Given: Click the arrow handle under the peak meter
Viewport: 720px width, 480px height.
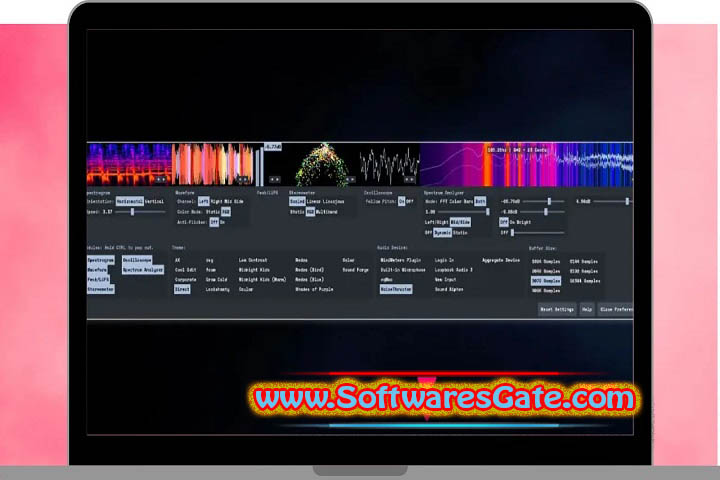Looking at the screenshot, I should tap(275, 180).
